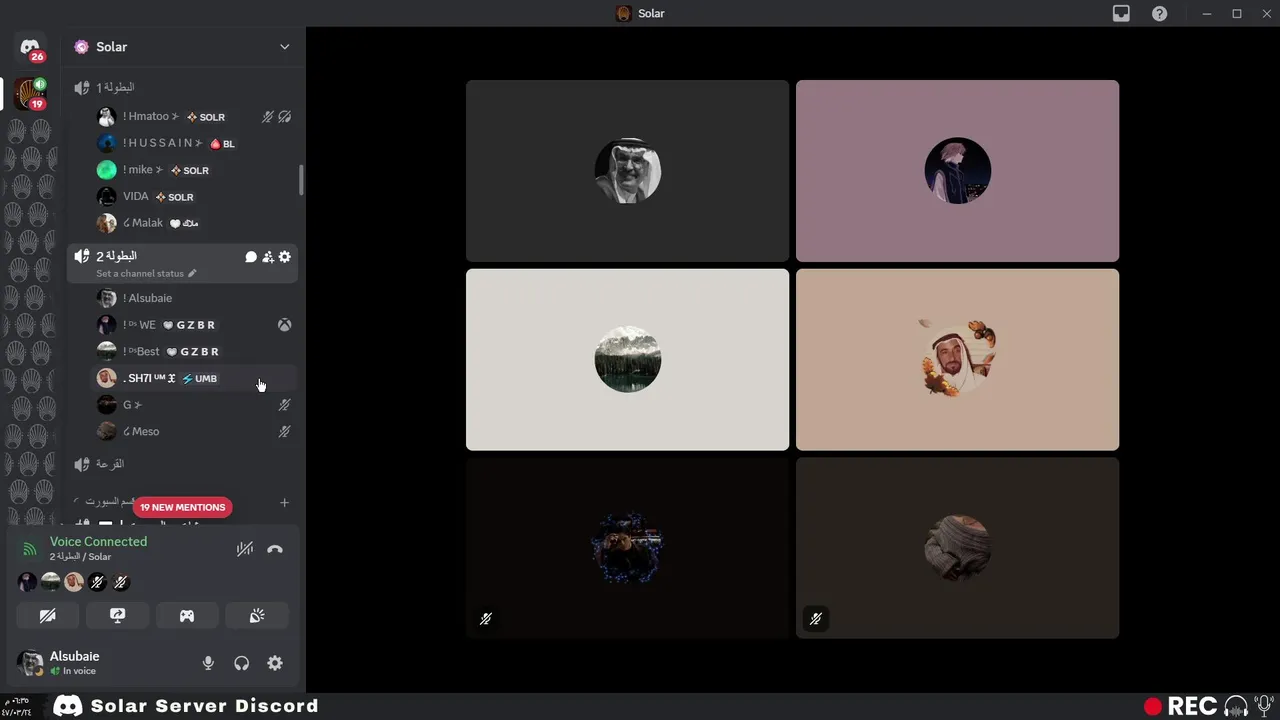This screenshot has width=1280, height=720.
Task: Focus the dark gray tile with shemagh avatar
Action: click(627, 171)
